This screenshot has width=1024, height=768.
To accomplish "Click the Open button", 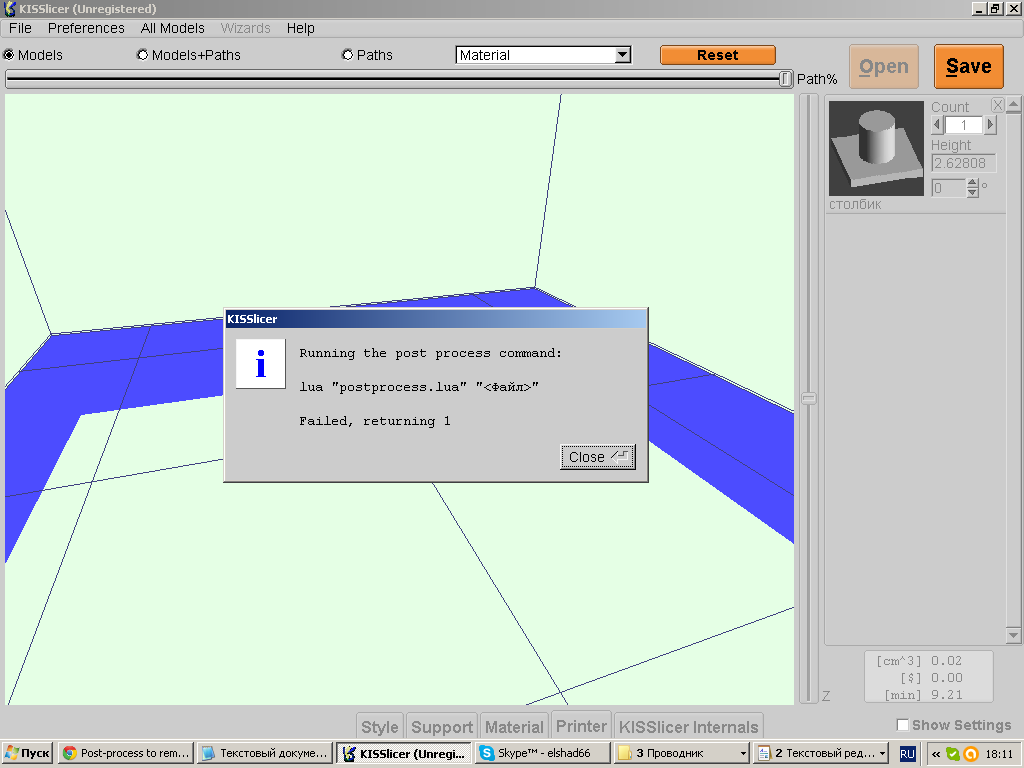I will point(884,66).
